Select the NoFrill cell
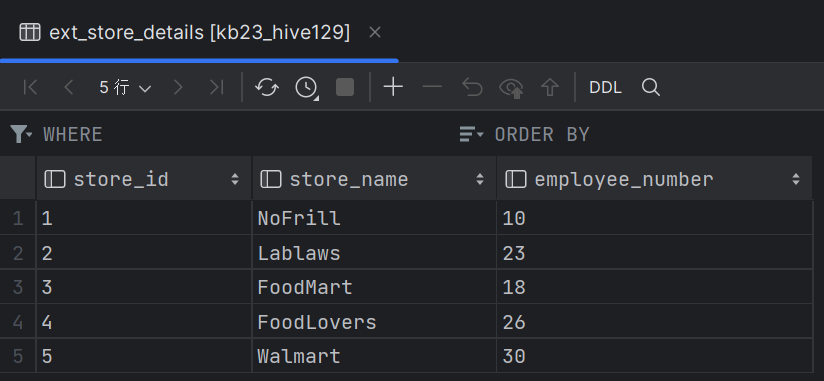Image resolution: width=824 pixels, height=381 pixels. click(374, 218)
